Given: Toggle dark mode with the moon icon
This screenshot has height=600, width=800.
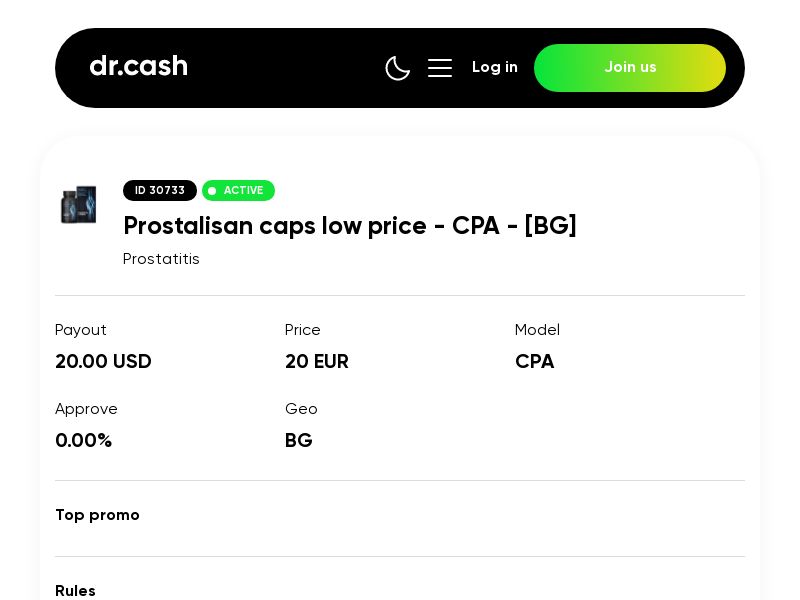Looking at the screenshot, I should [398, 68].
